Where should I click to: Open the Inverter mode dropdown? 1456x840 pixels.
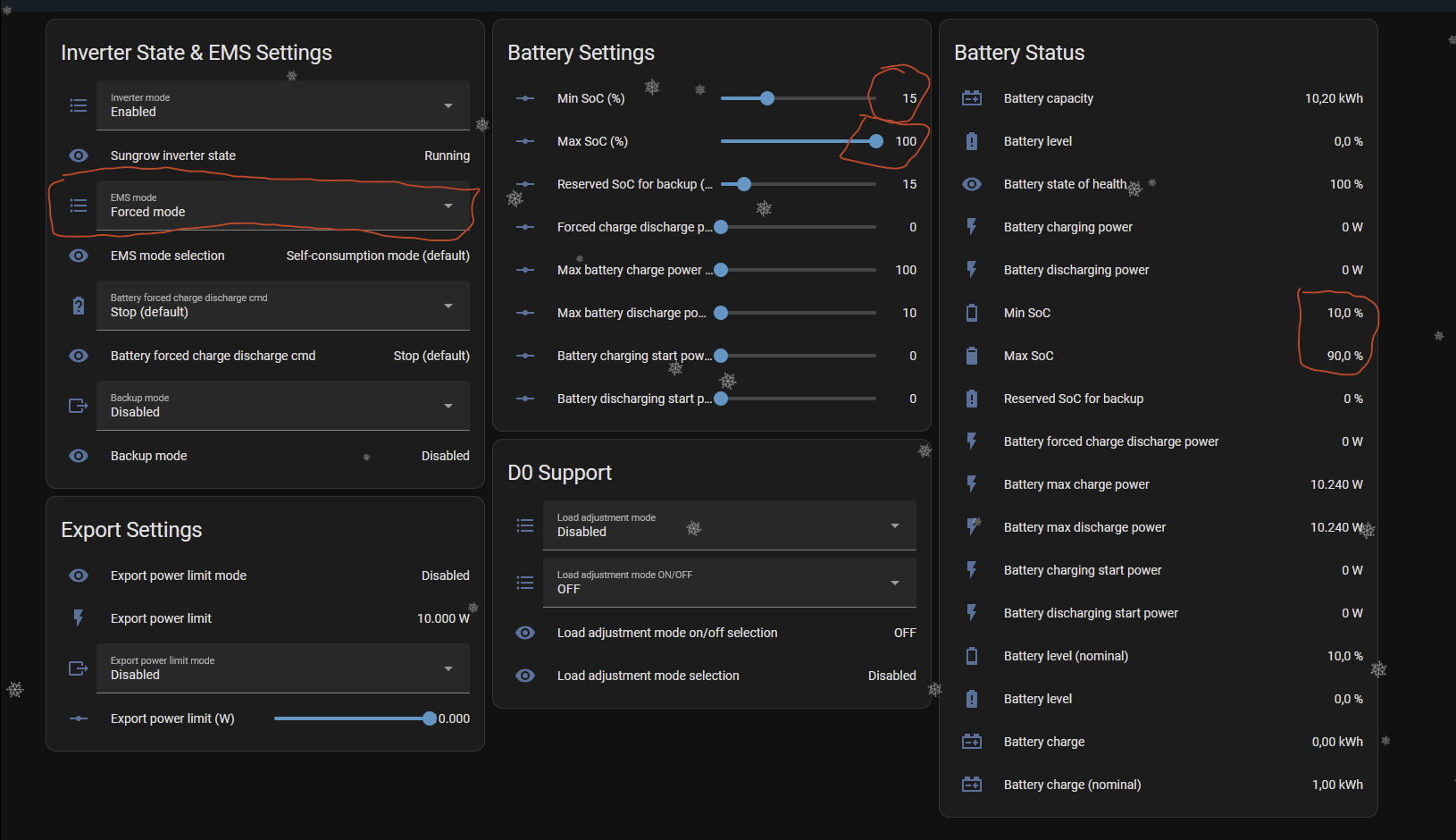click(x=282, y=105)
